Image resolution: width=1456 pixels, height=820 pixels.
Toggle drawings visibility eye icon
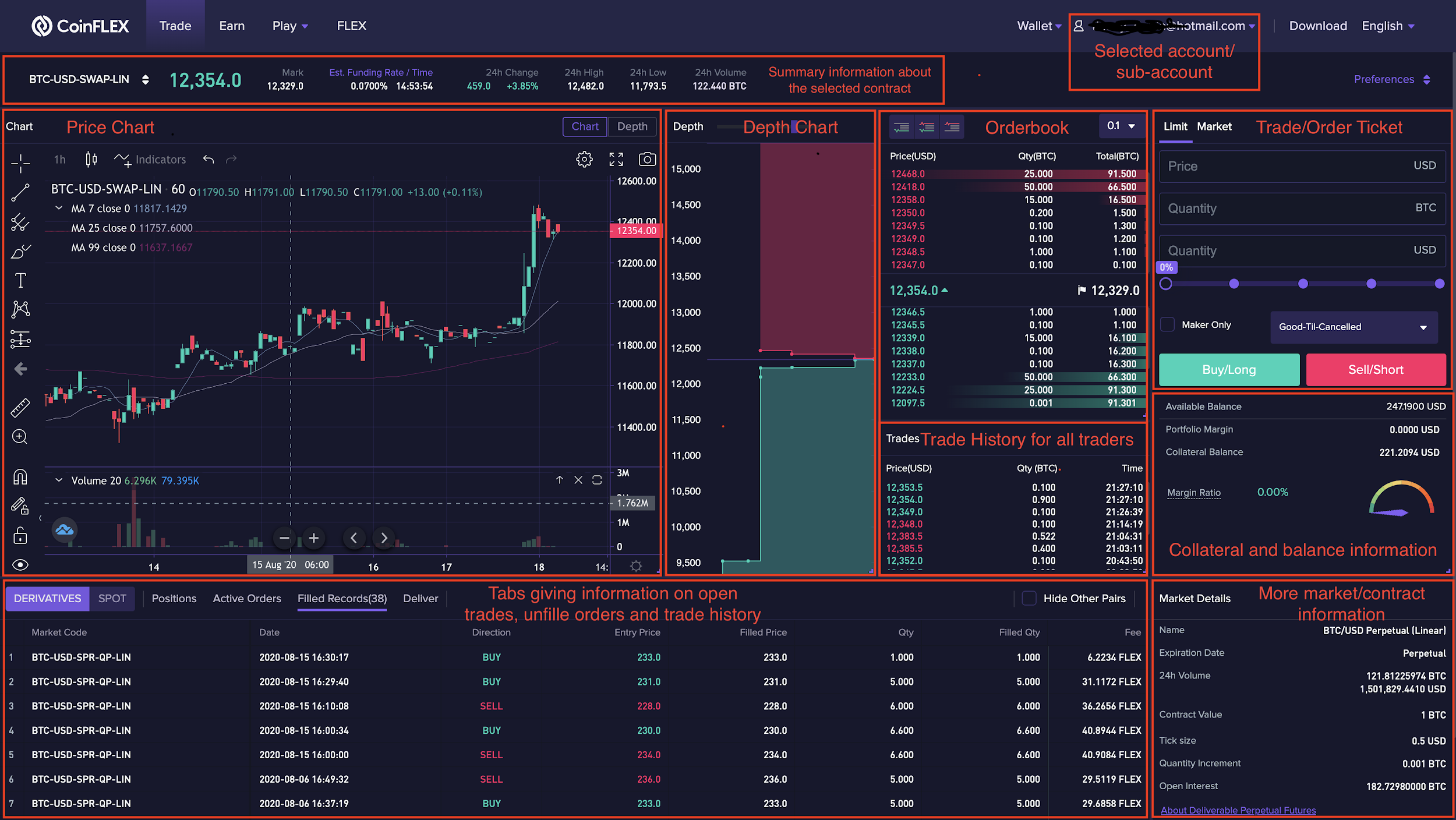(20, 564)
